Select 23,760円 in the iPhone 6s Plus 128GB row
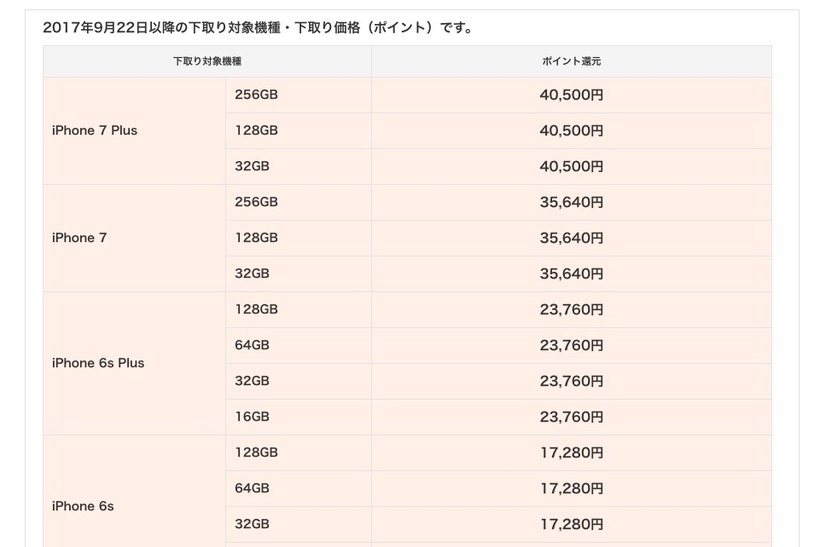826x547 pixels. (572, 310)
